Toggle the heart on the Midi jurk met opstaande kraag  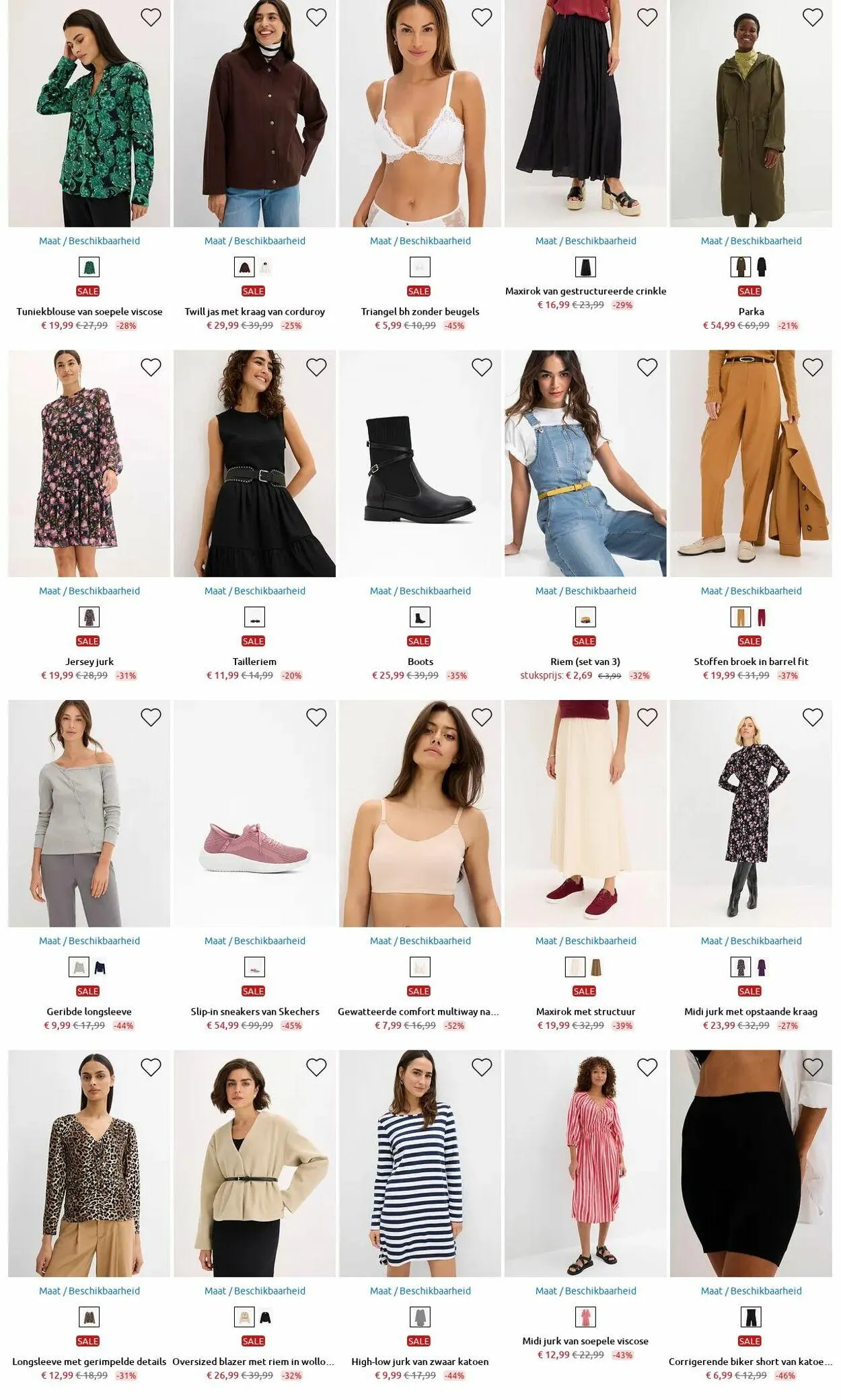coord(813,717)
